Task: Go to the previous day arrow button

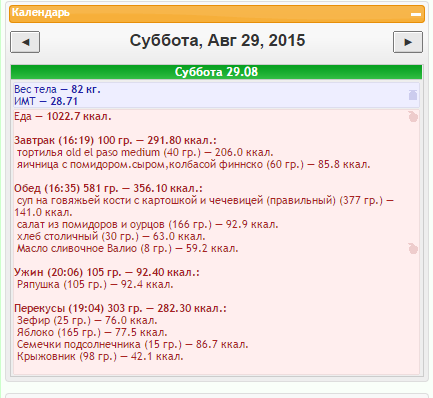Action: [x=25, y=42]
